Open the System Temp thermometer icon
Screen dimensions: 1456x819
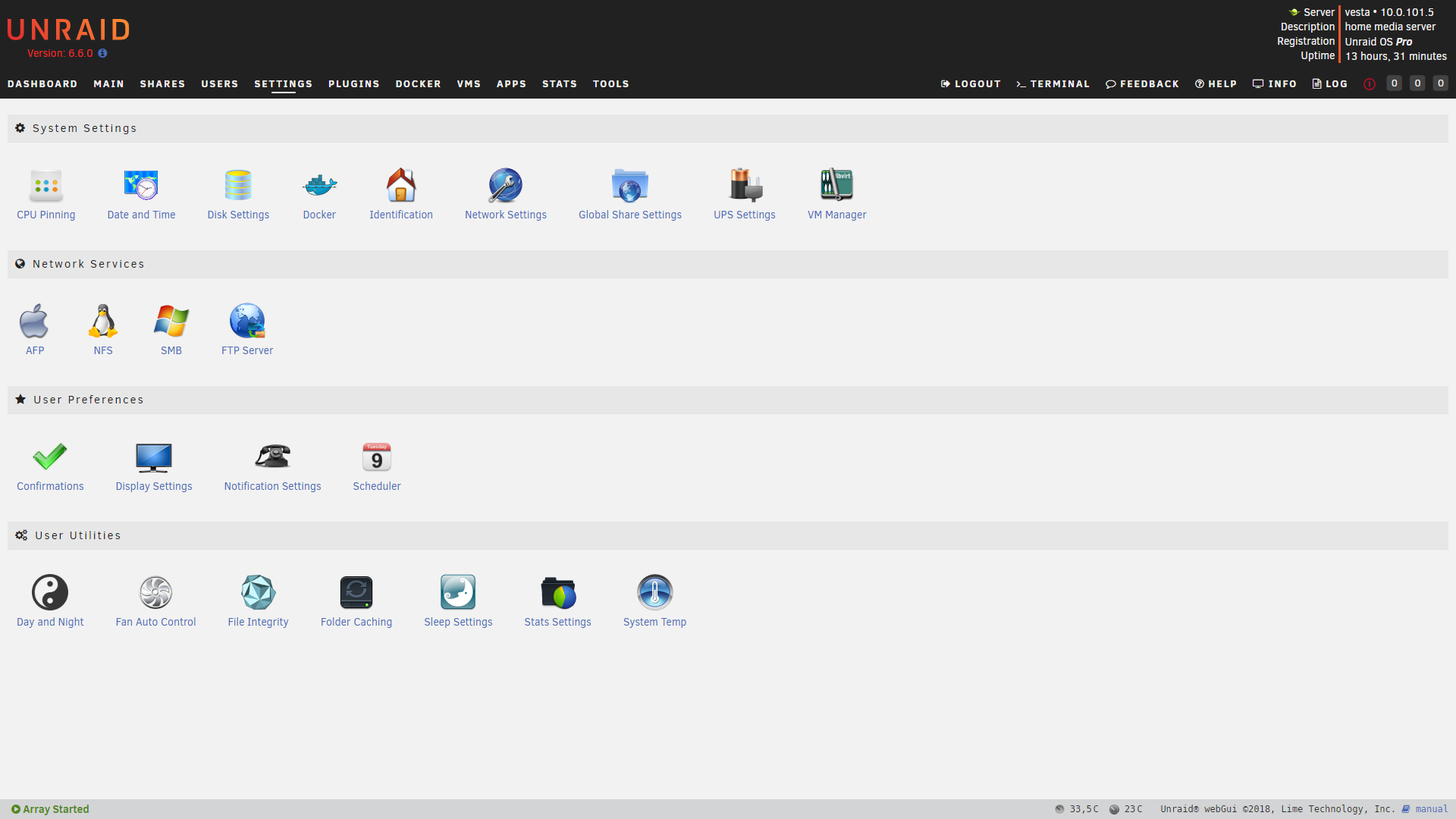click(x=654, y=593)
